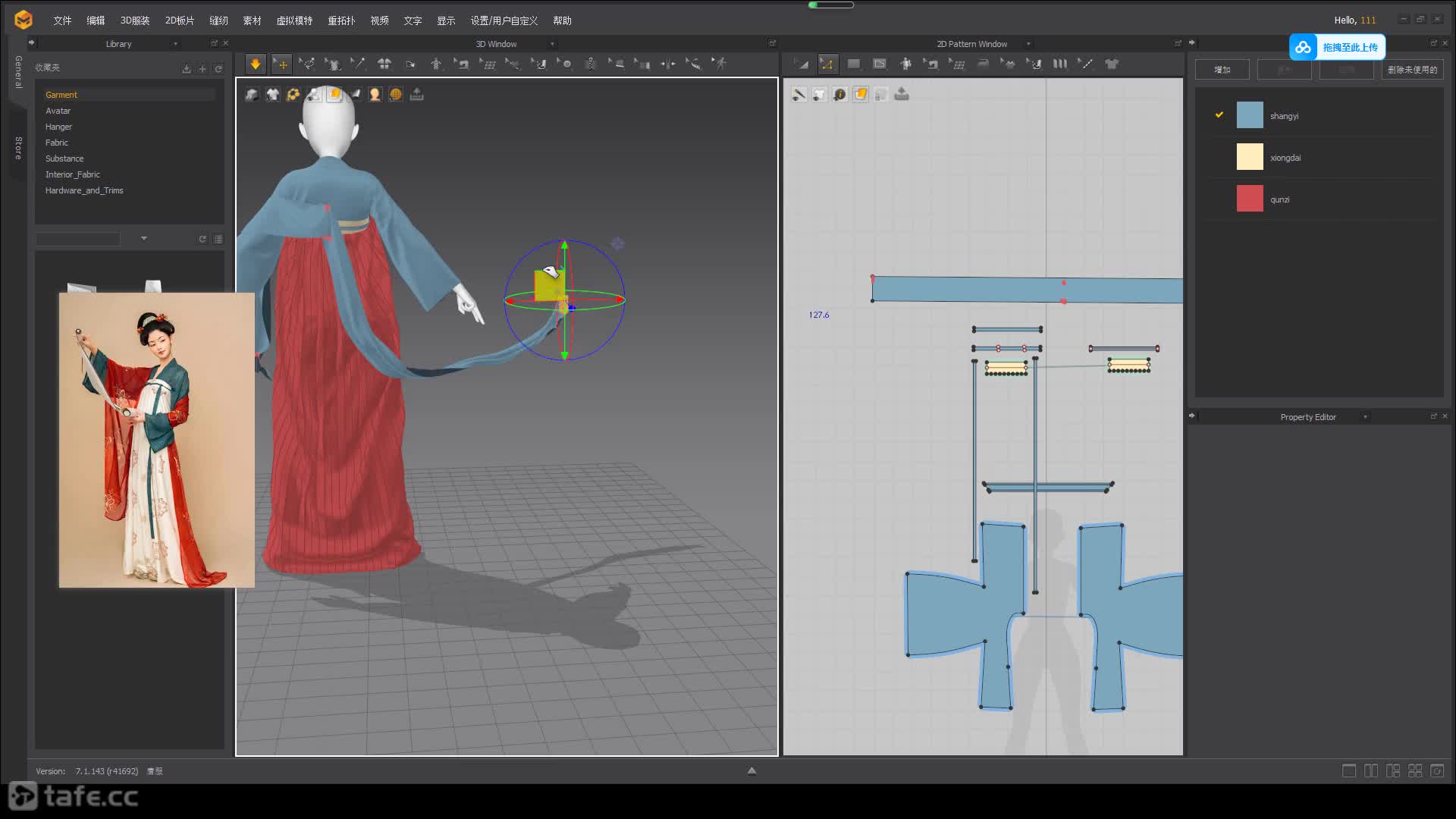The height and width of the screenshot is (819, 1456).
Task: Open the 编辑 (Edit) menu
Action: click(96, 20)
